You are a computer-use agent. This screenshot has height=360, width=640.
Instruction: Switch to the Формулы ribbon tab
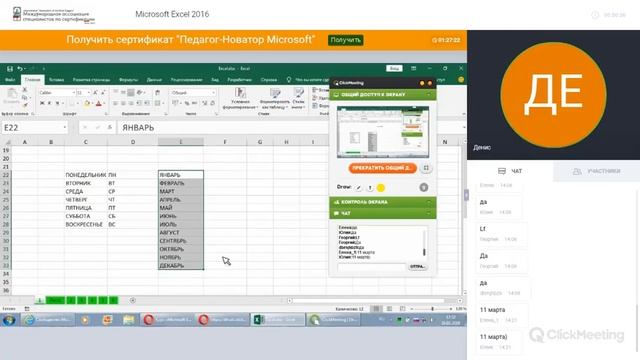tap(128, 80)
